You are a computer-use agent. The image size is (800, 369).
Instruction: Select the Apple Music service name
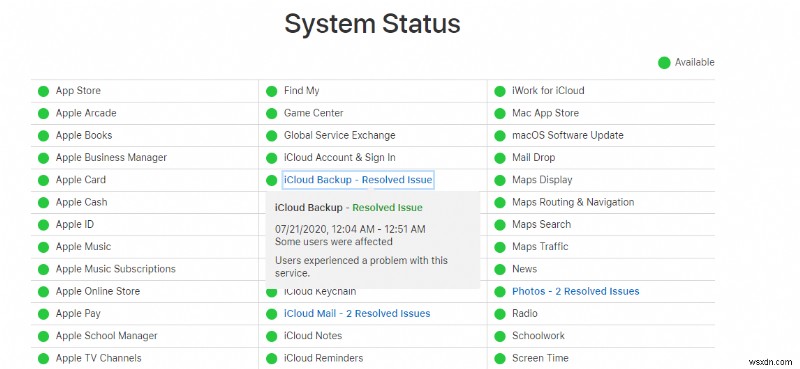(x=83, y=247)
